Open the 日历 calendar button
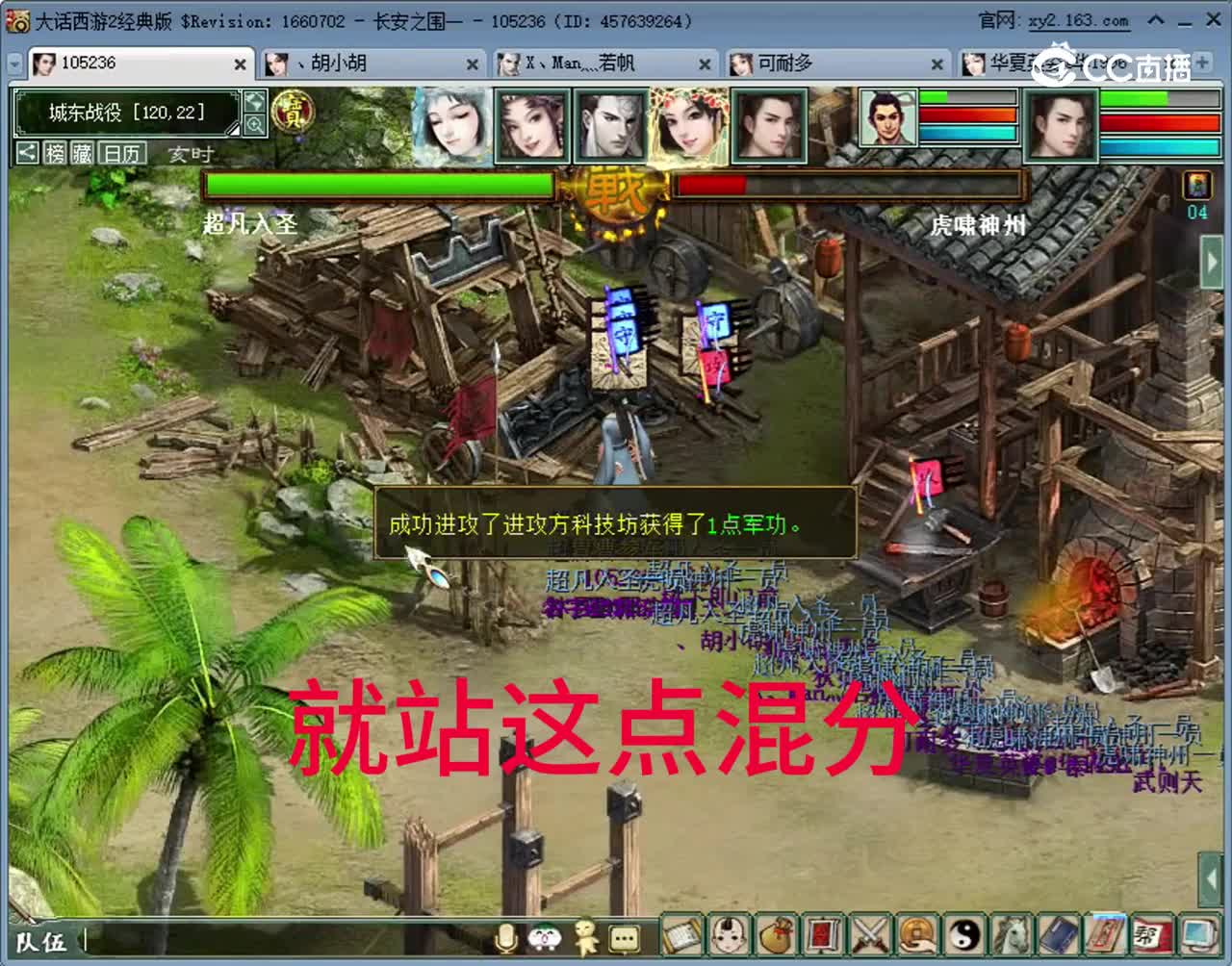Viewport: 1232px width, 966px height. click(122, 152)
